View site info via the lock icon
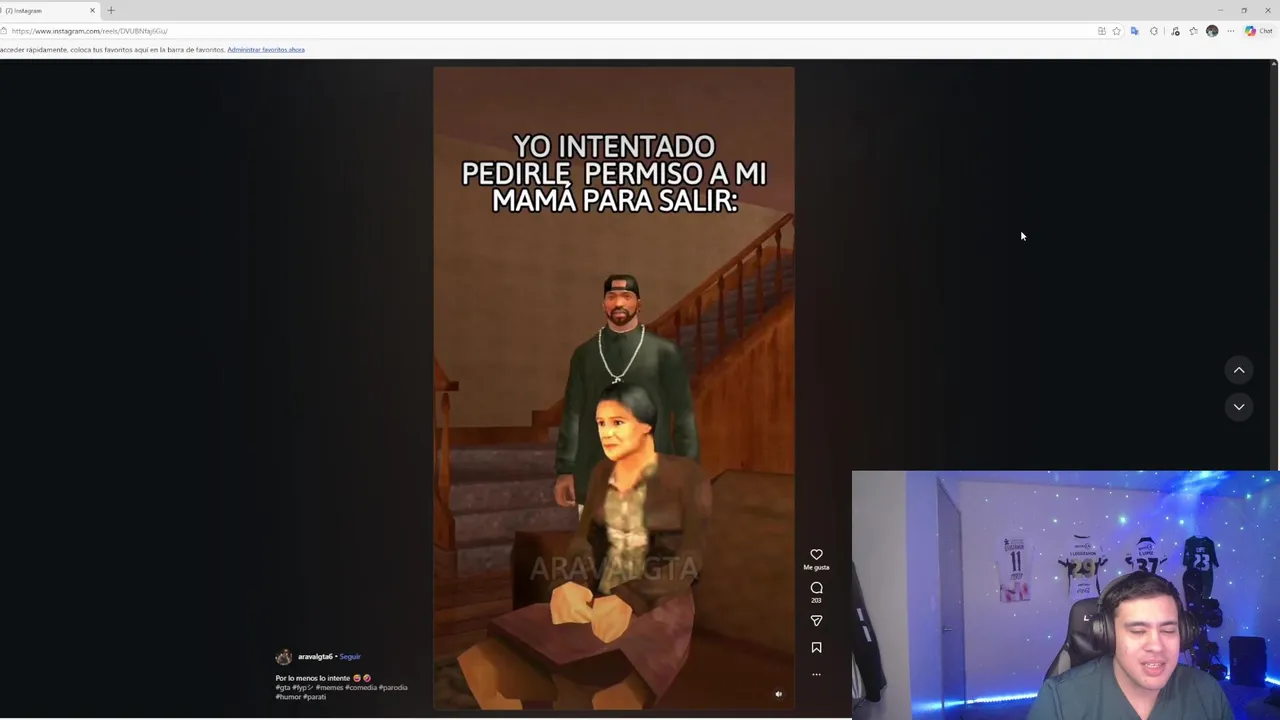 point(3,31)
